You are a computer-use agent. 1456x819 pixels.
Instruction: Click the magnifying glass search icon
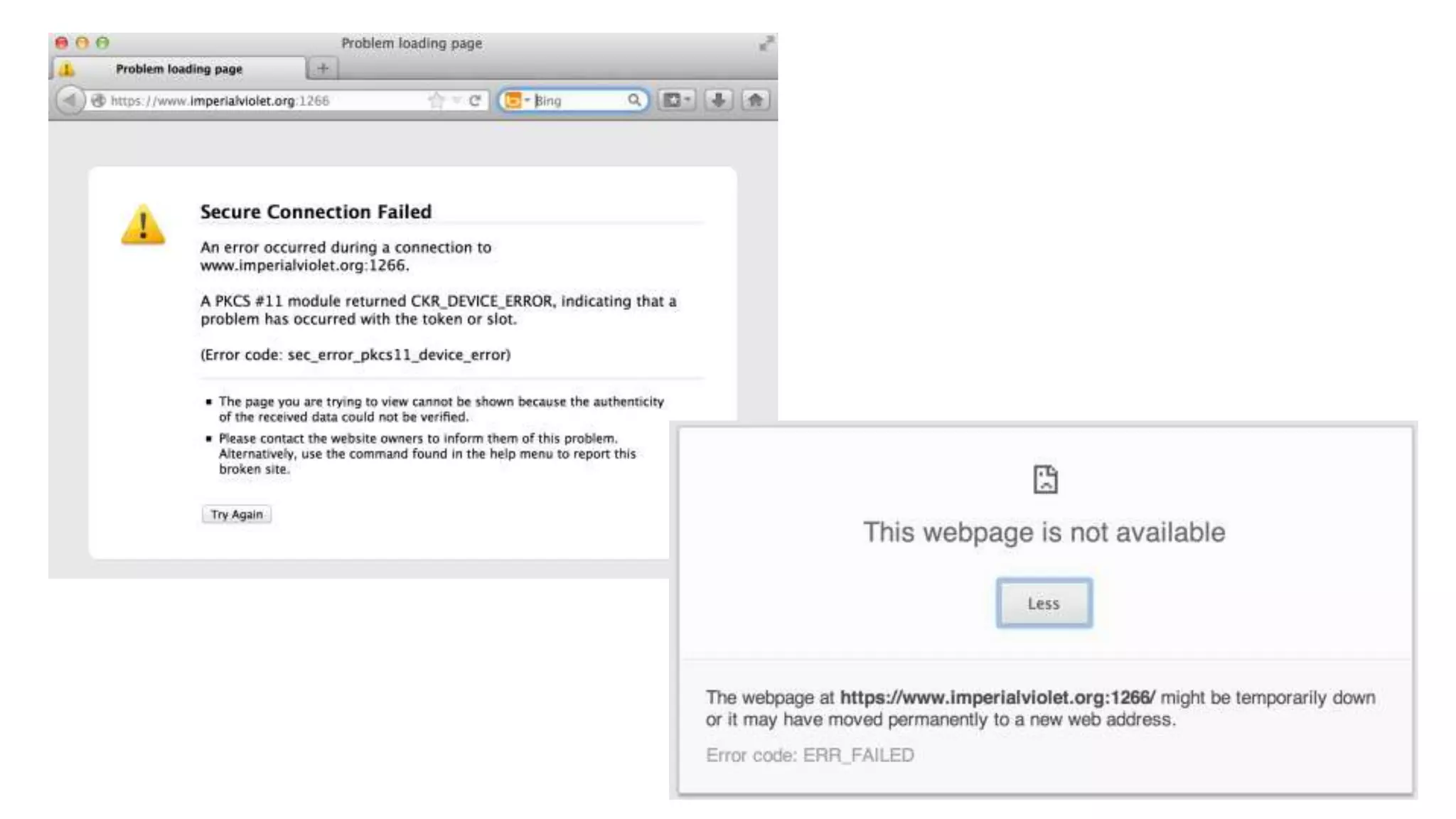pyautogui.click(x=633, y=100)
